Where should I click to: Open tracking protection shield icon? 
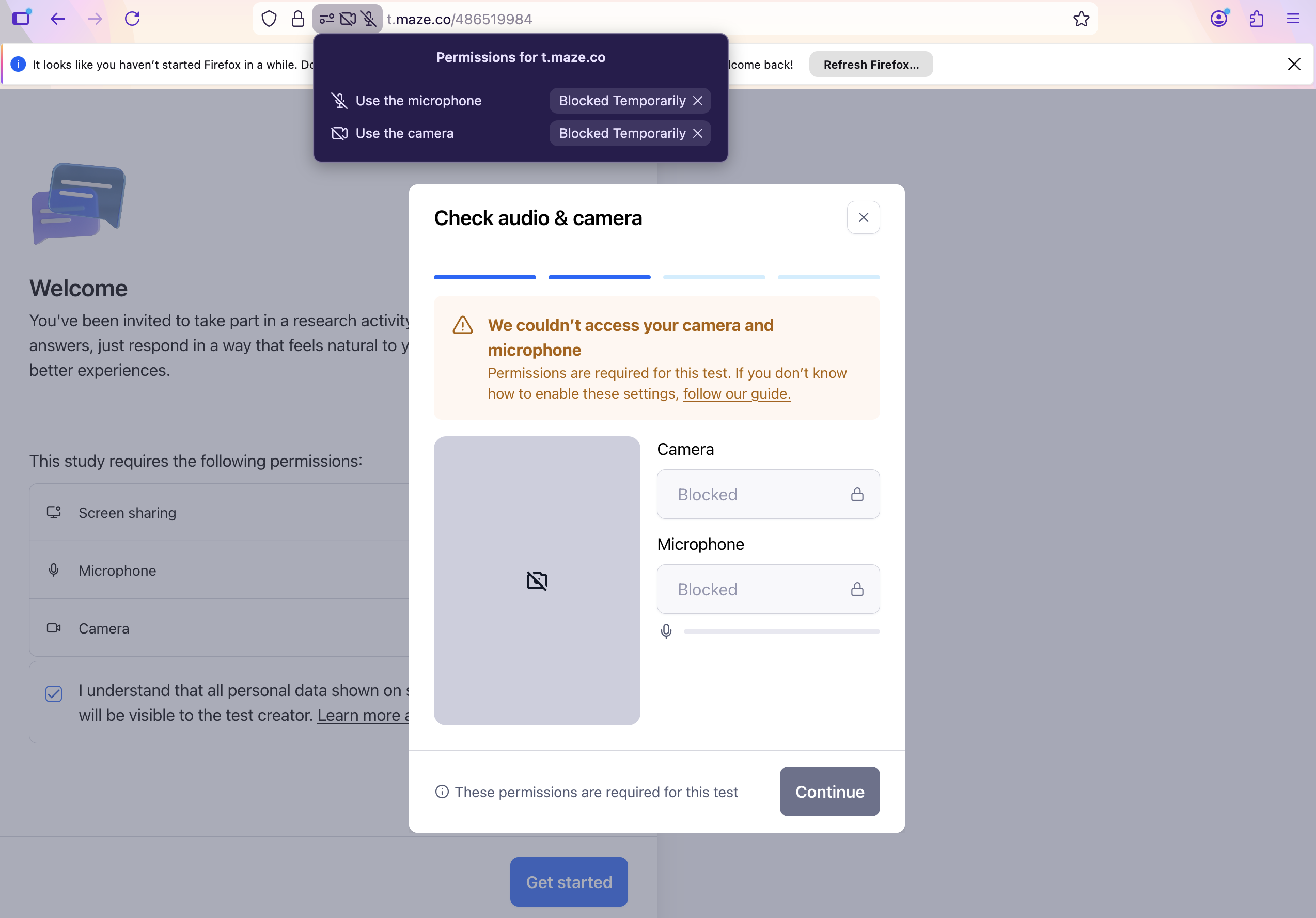[x=269, y=19]
